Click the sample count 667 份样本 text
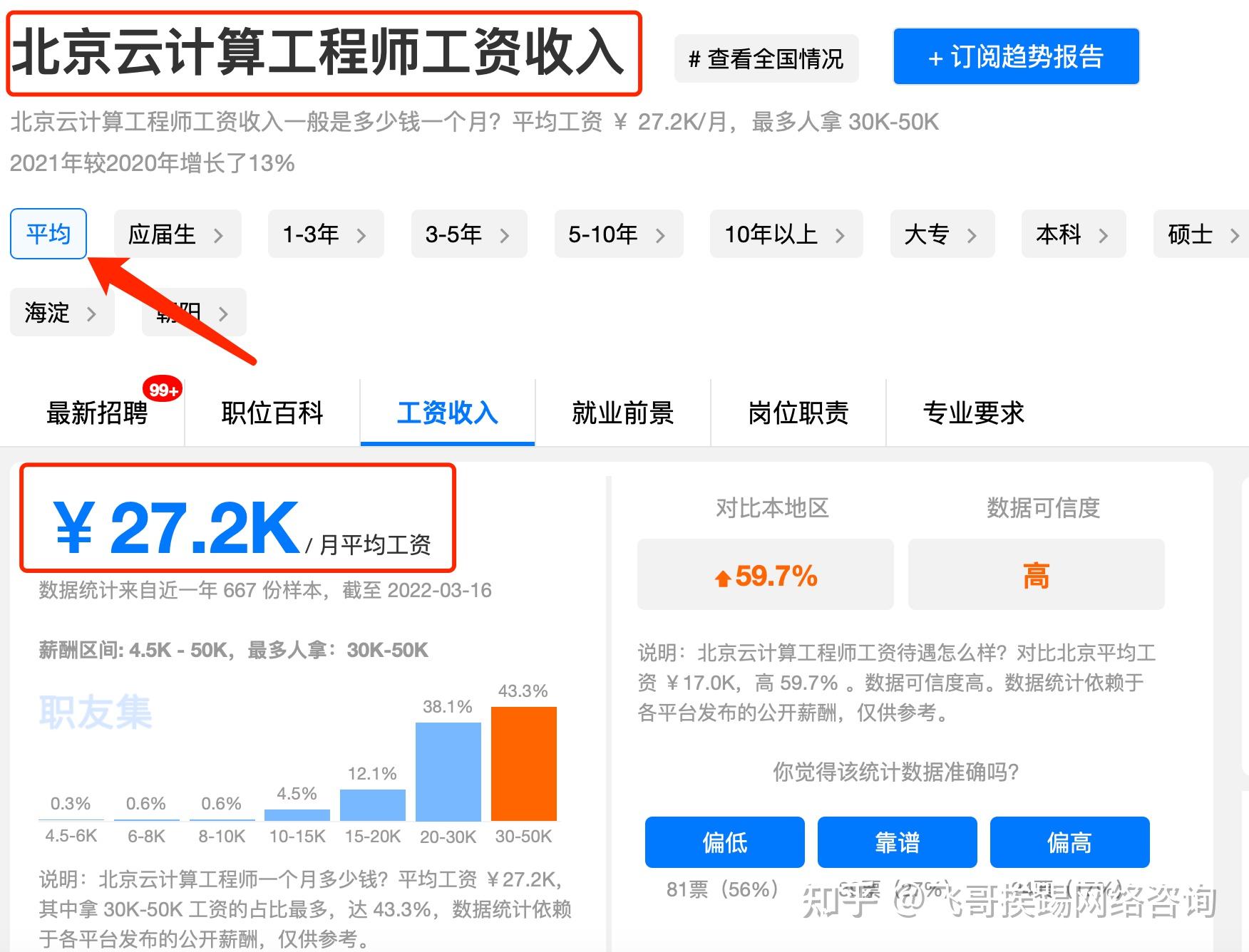The height and width of the screenshot is (952, 1249). (x=273, y=590)
